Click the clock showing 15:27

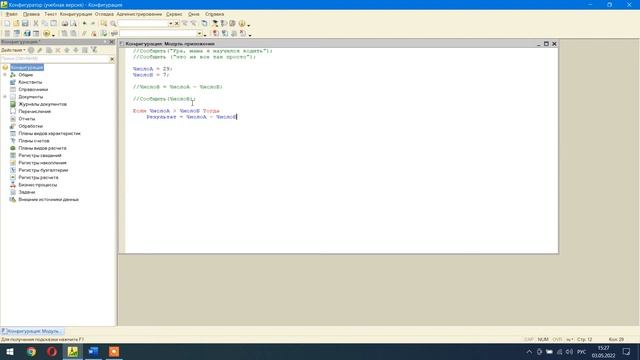point(603,348)
